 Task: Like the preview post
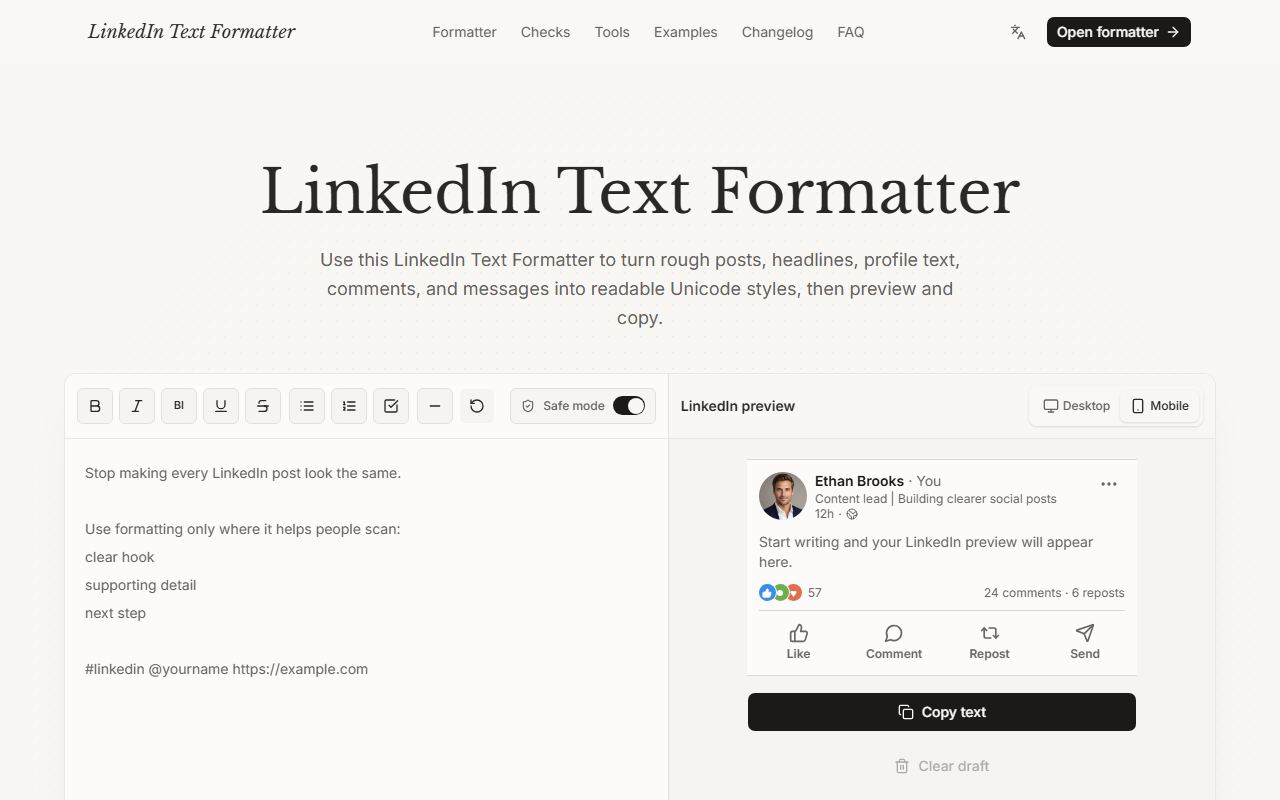coord(798,642)
